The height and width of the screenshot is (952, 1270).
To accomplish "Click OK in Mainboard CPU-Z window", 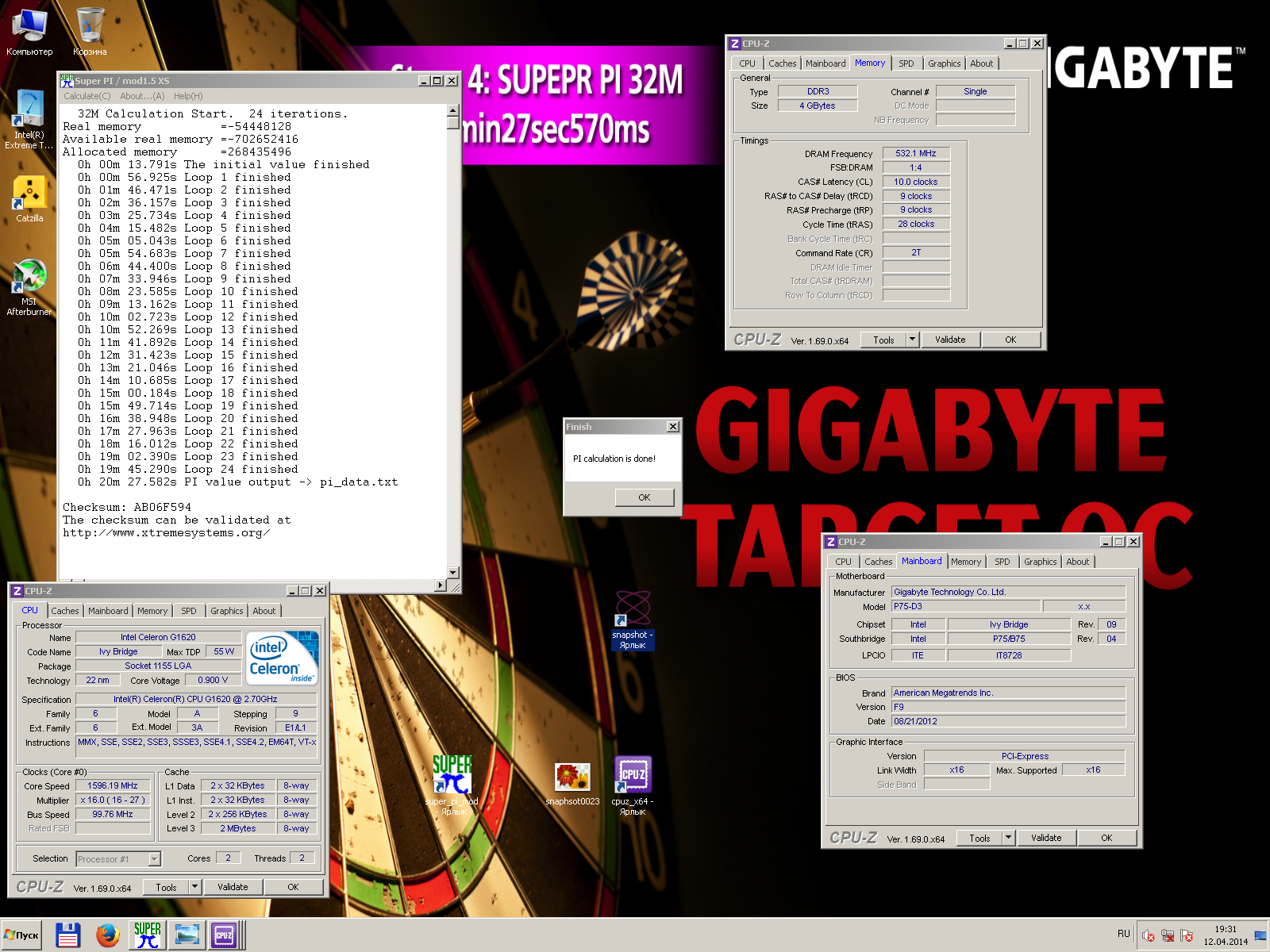I will click(1106, 838).
